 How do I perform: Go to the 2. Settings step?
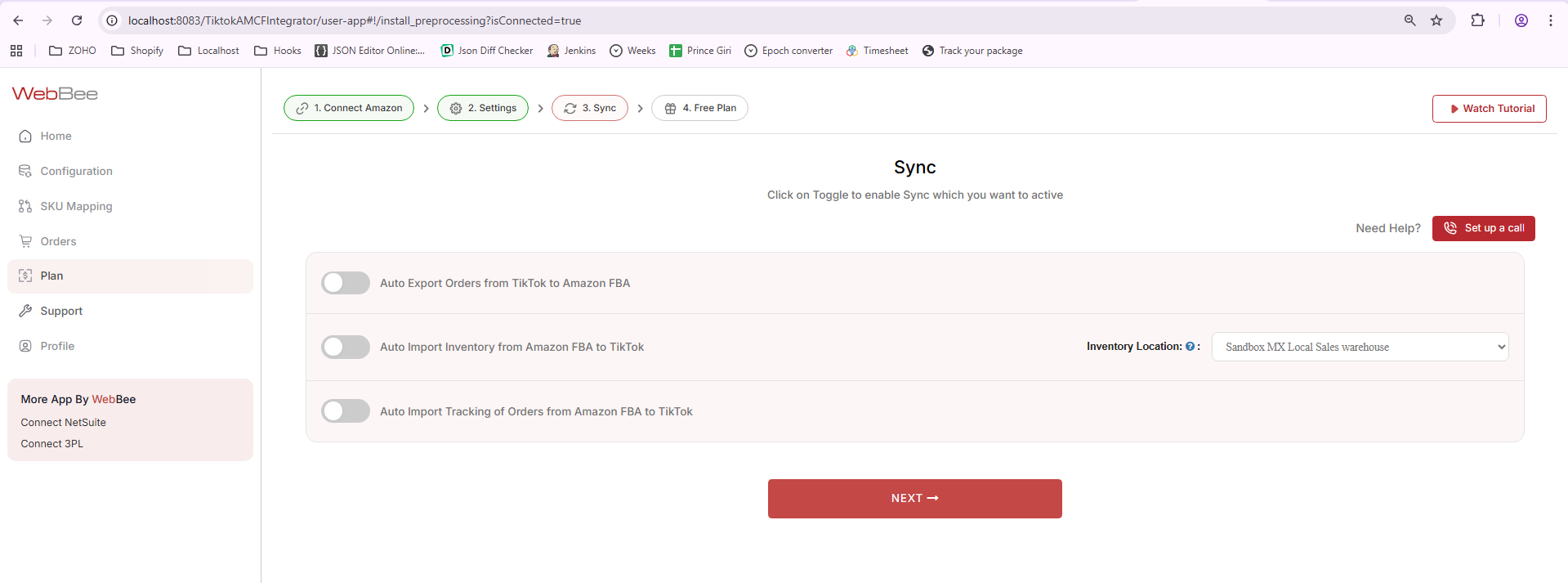click(x=483, y=108)
